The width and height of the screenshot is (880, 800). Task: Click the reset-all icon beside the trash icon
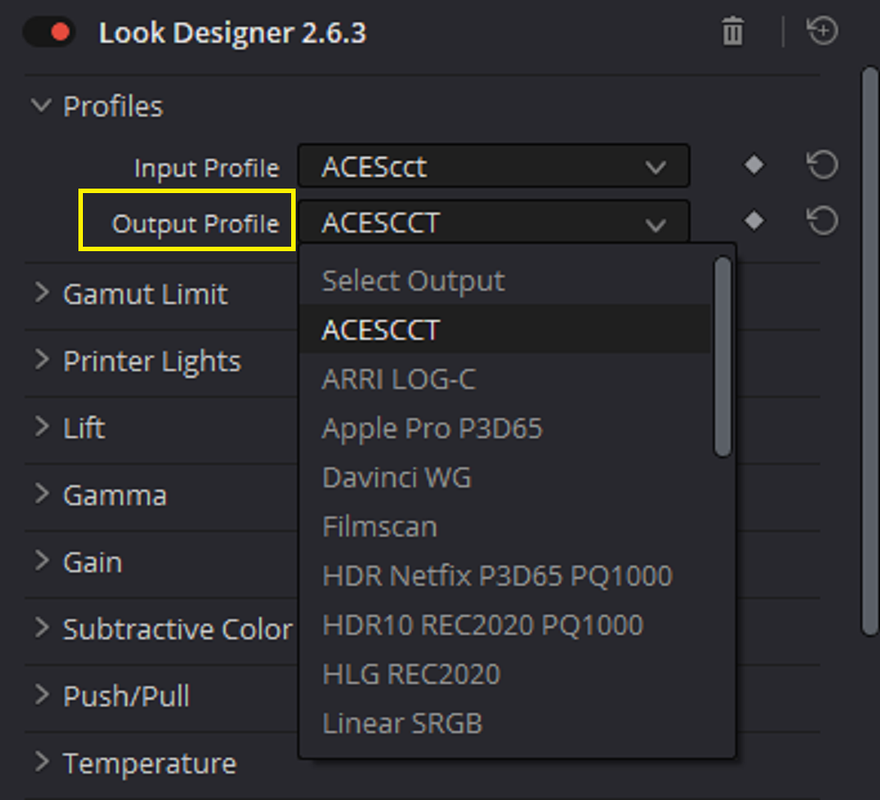[x=822, y=30]
